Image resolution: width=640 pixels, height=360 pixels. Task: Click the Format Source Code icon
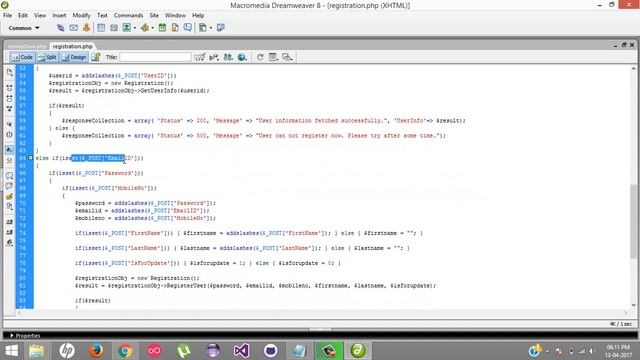[x=9, y=243]
